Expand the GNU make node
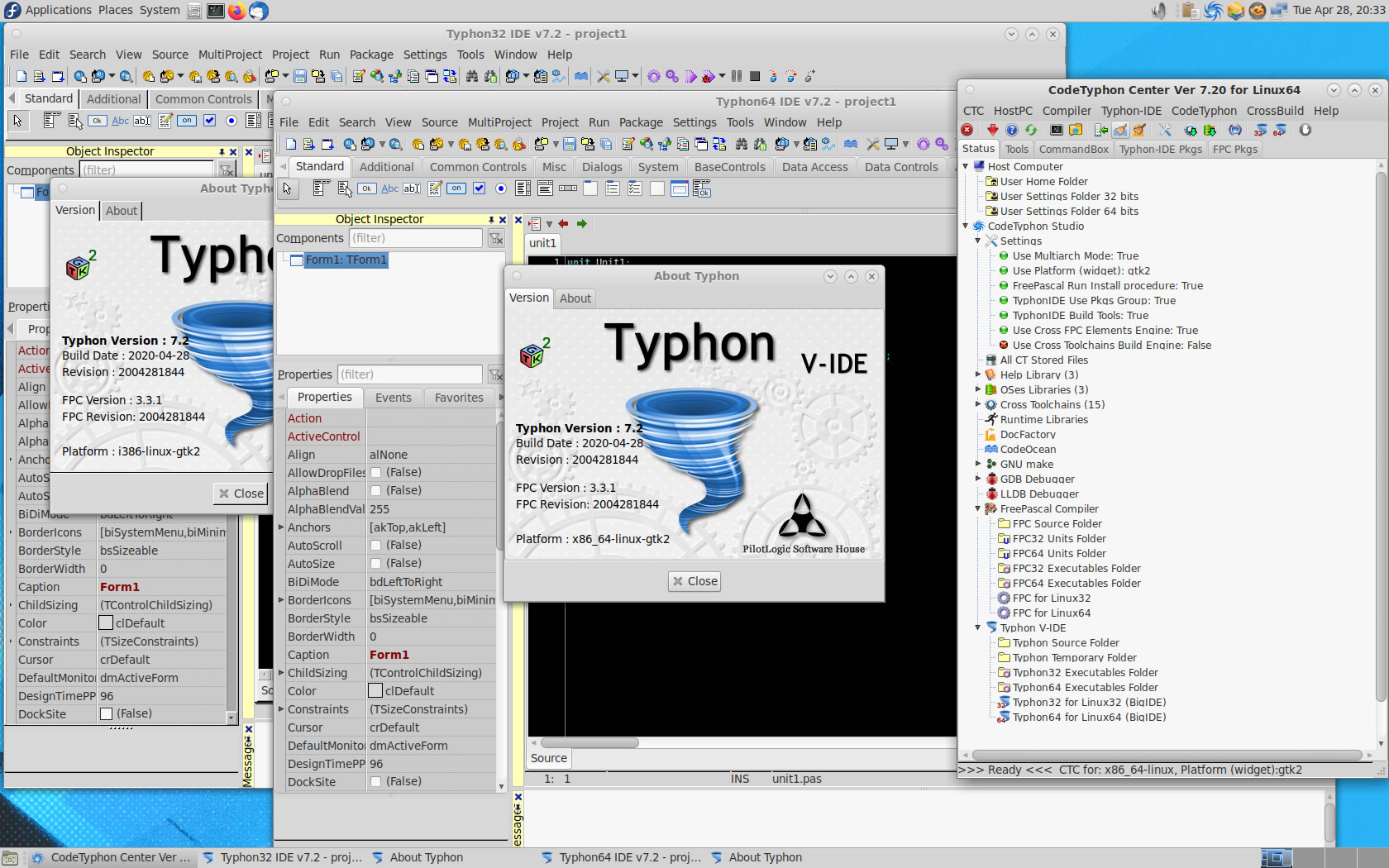Screen dimensions: 1389x868 point(978,464)
